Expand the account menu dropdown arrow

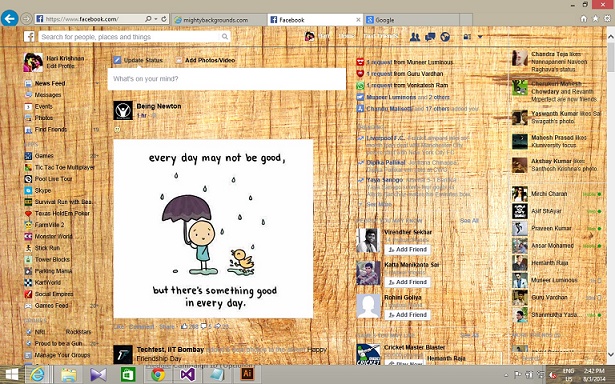pyautogui.click(x=480, y=37)
